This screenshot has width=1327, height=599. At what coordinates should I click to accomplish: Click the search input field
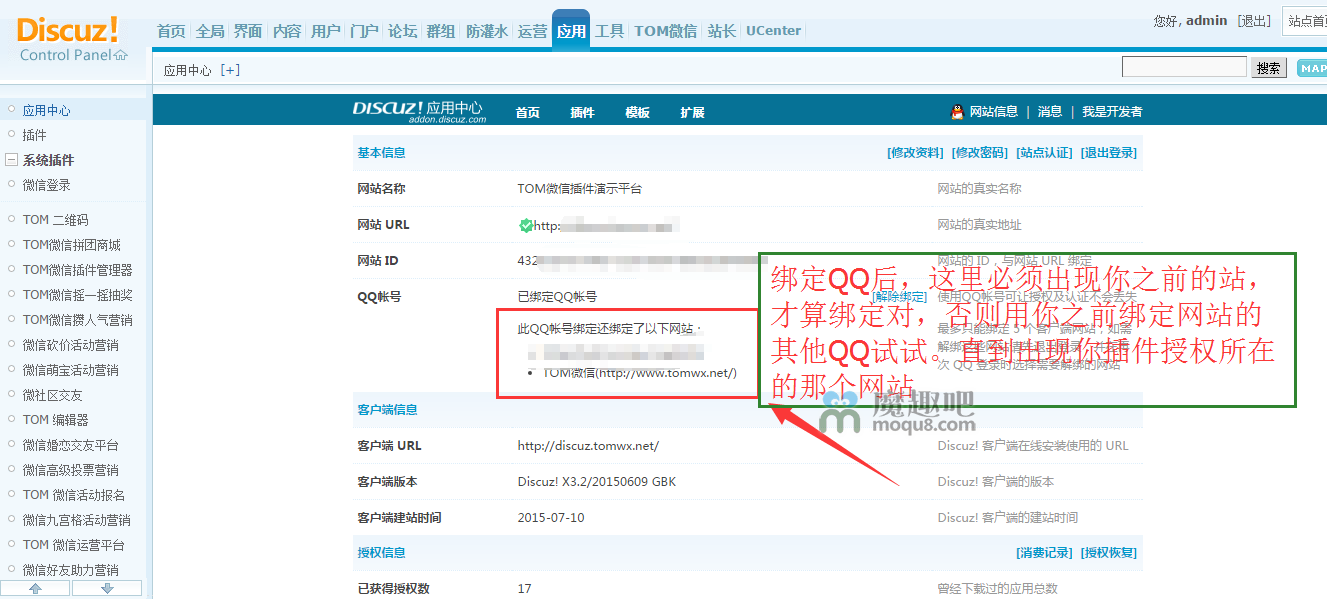[x=1184, y=67]
